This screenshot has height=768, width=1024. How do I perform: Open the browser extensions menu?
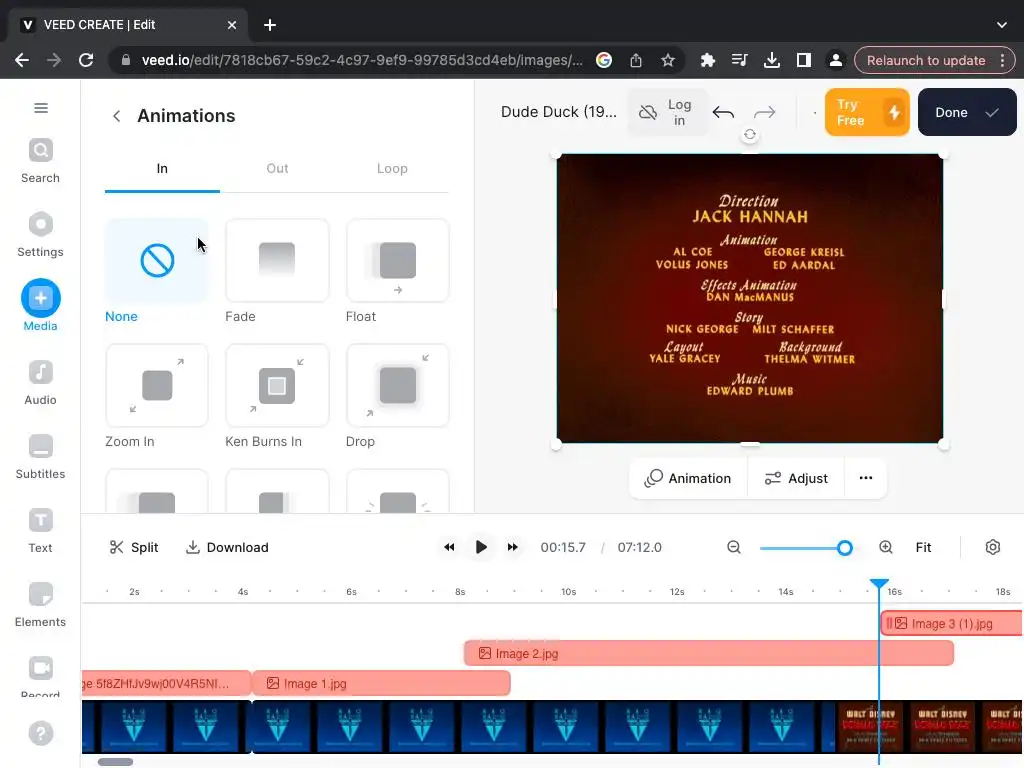(x=707, y=60)
